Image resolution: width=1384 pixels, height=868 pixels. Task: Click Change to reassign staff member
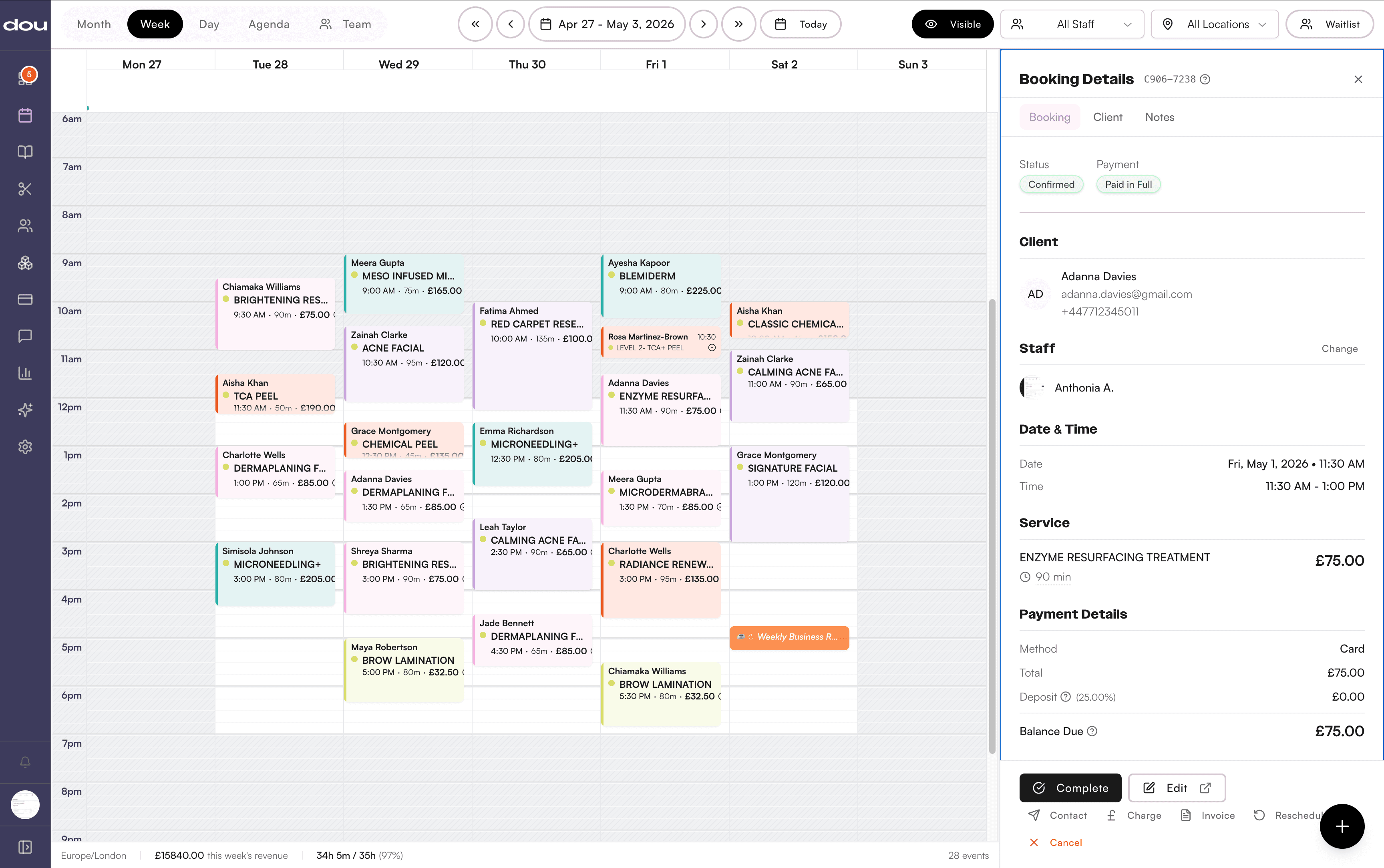pyautogui.click(x=1339, y=348)
